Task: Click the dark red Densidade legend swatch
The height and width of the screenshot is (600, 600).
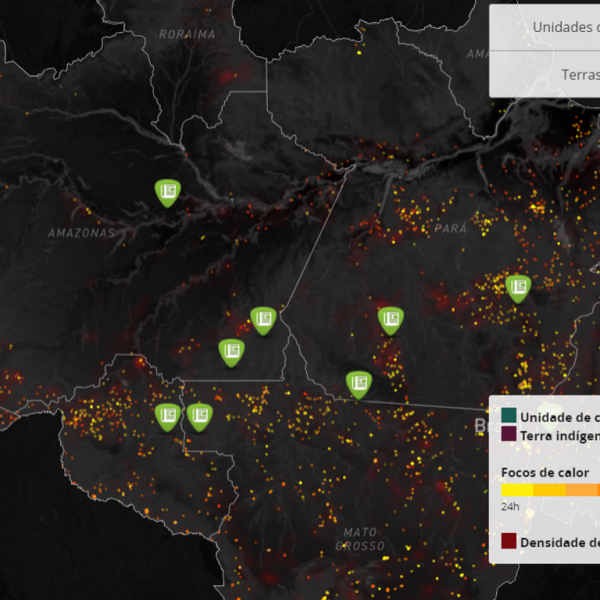Action: [509, 542]
